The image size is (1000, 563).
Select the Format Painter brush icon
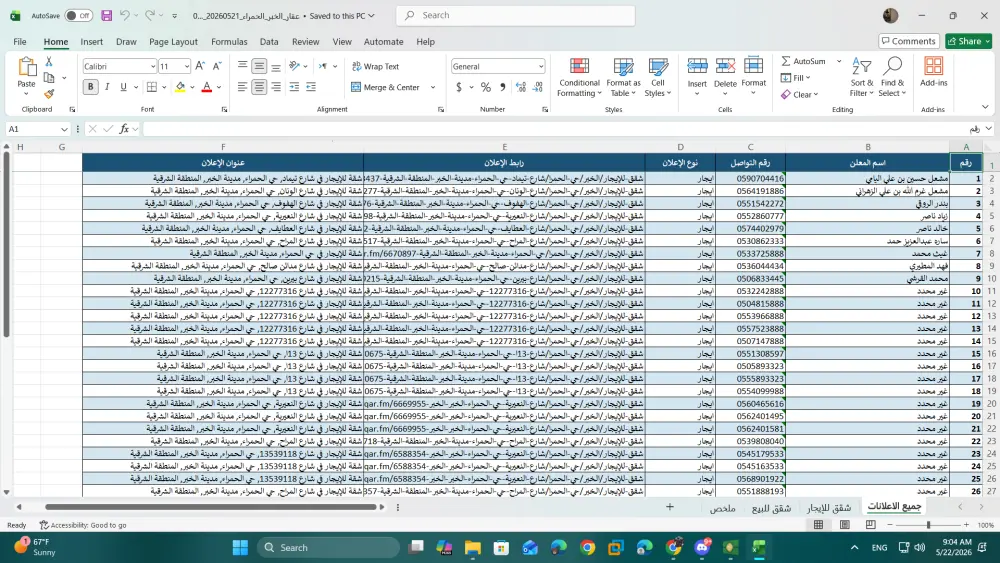tap(49, 94)
